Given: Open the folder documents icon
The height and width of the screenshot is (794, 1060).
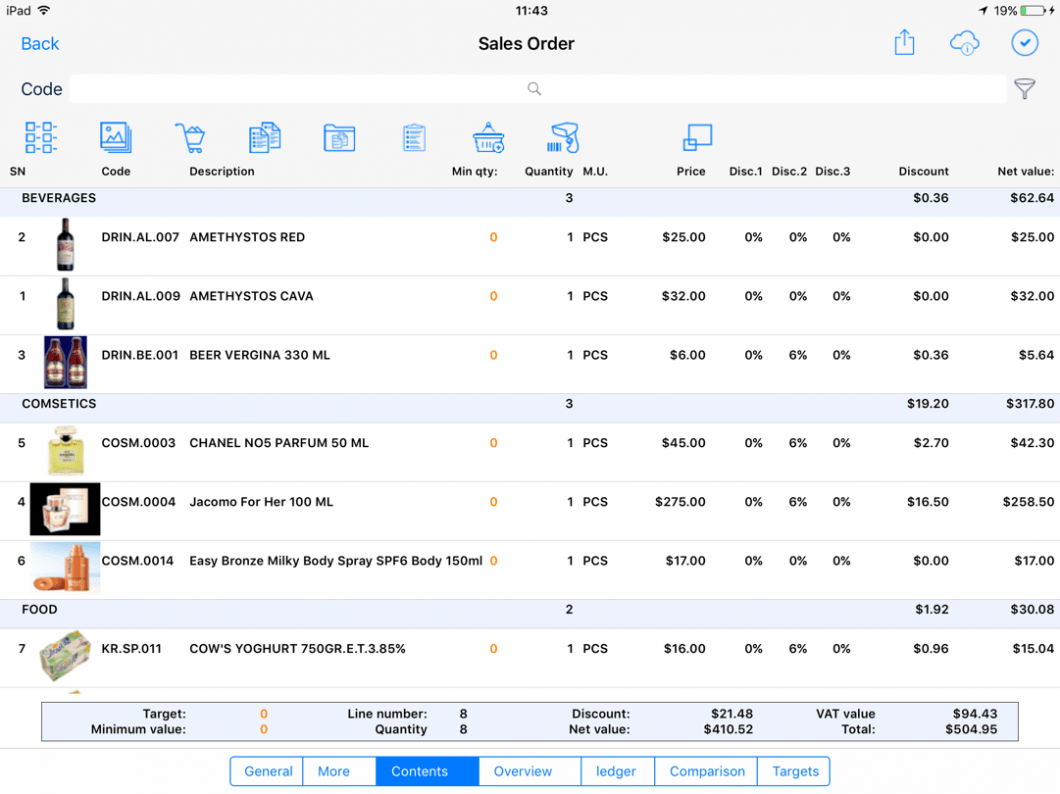Looking at the screenshot, I should 339,138.
